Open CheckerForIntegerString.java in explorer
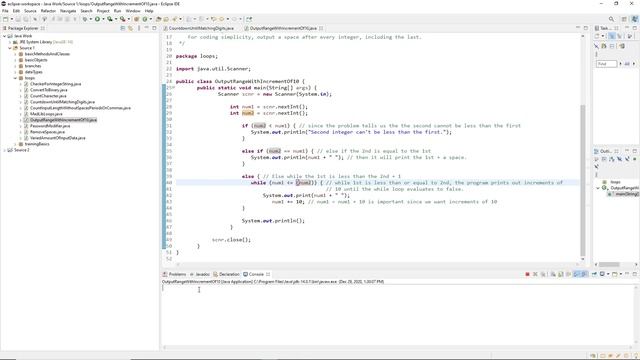The image size is (640, 360). coord(56,84)
